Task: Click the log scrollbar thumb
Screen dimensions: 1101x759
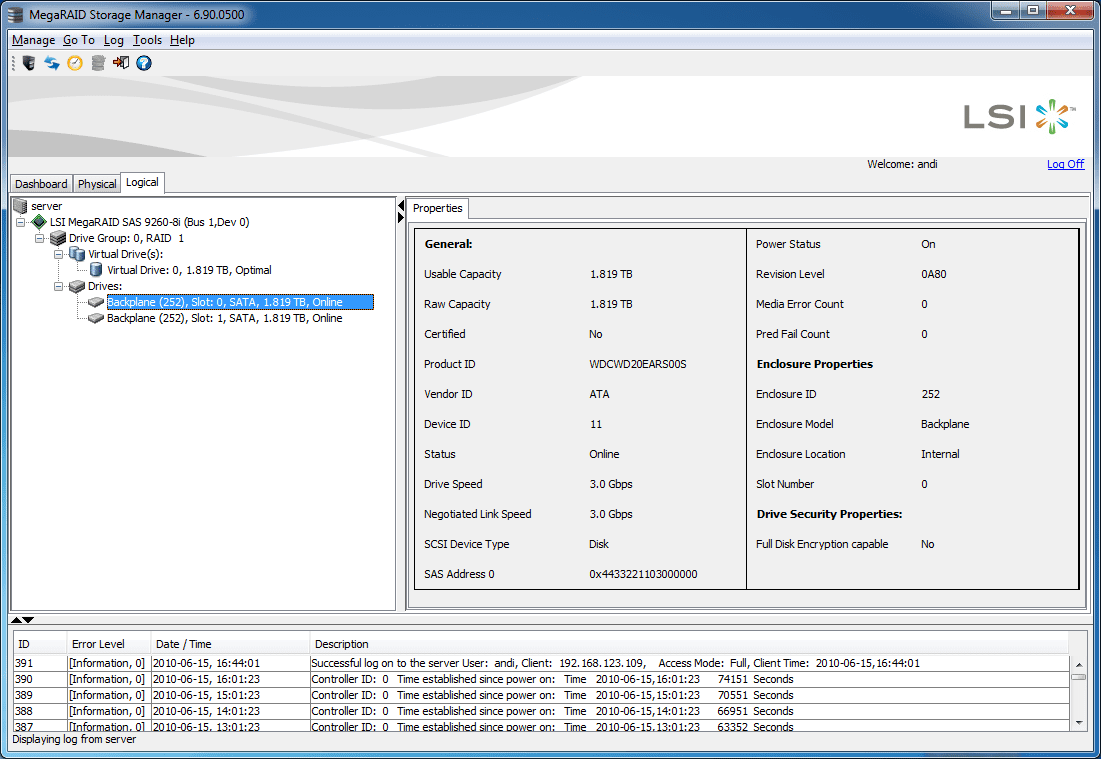Action: pyautogui.click(x=1079, y=677)
